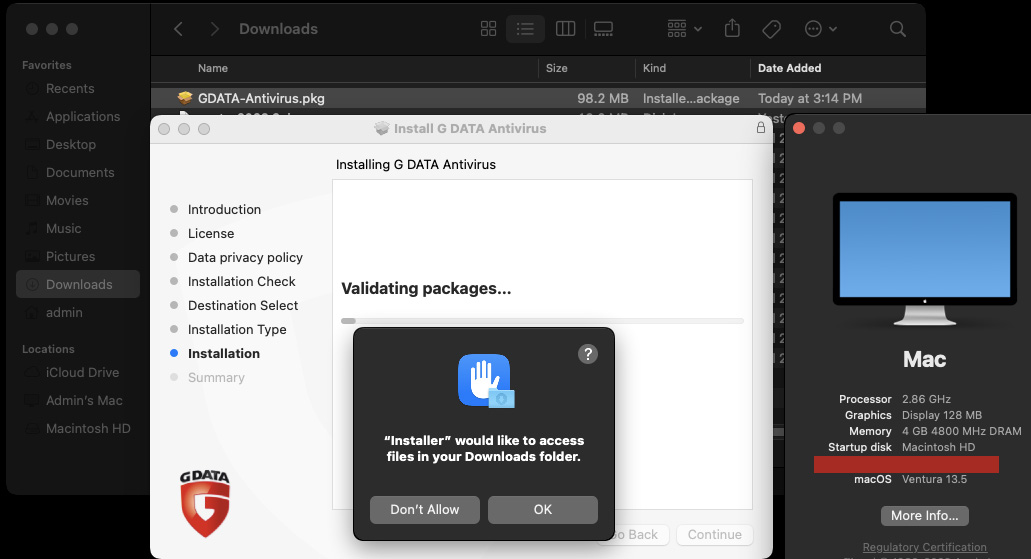The image size is (1031, 559).
Task: Open iCloud Drive in Finder sidebar
Action: pyautogui.click(x=82, y=372)
